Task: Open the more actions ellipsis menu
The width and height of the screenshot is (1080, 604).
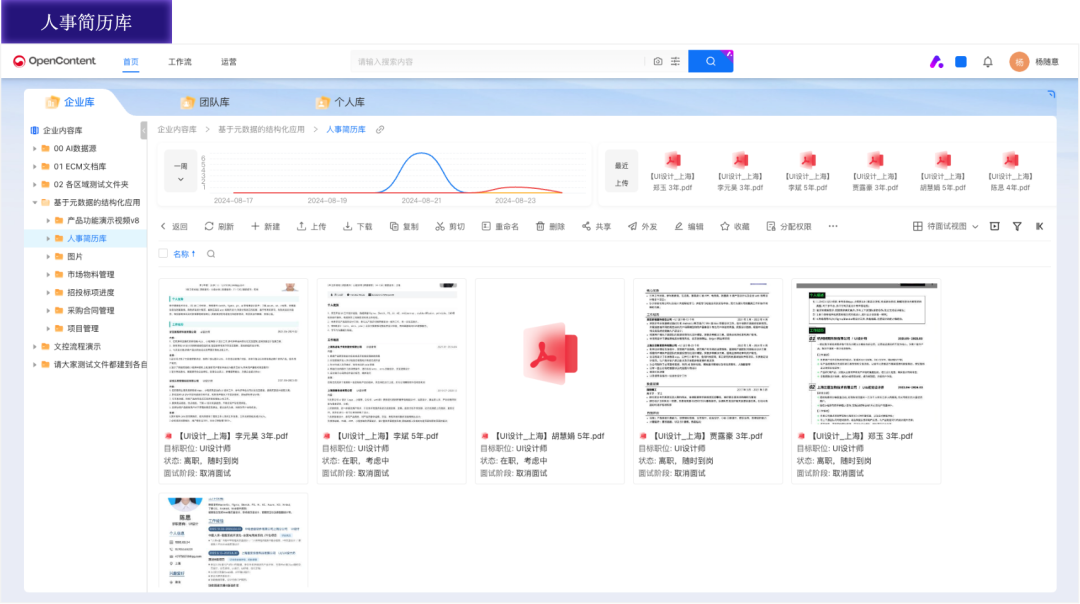Action: (x=833, y=226)
